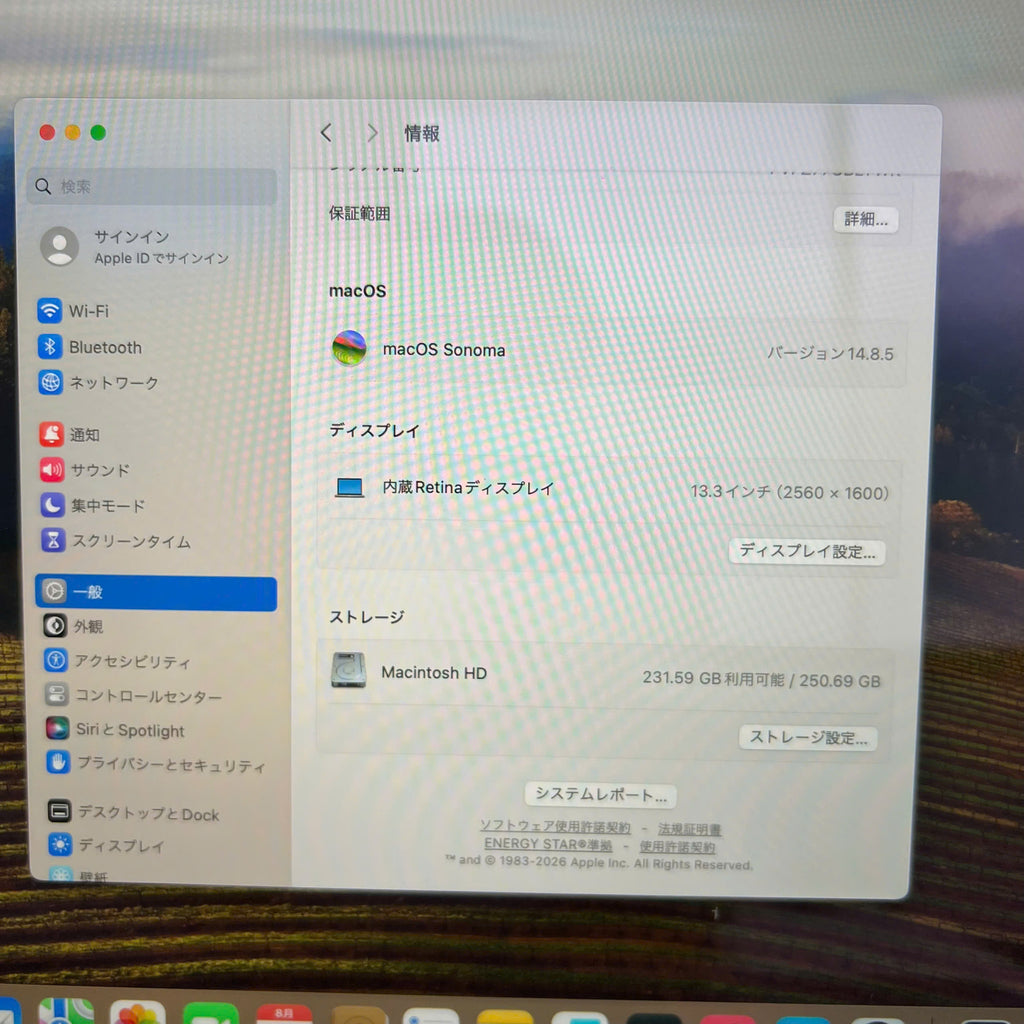Go back with the left chevron
The image size is (1024, 1024).
click(327, 133)
